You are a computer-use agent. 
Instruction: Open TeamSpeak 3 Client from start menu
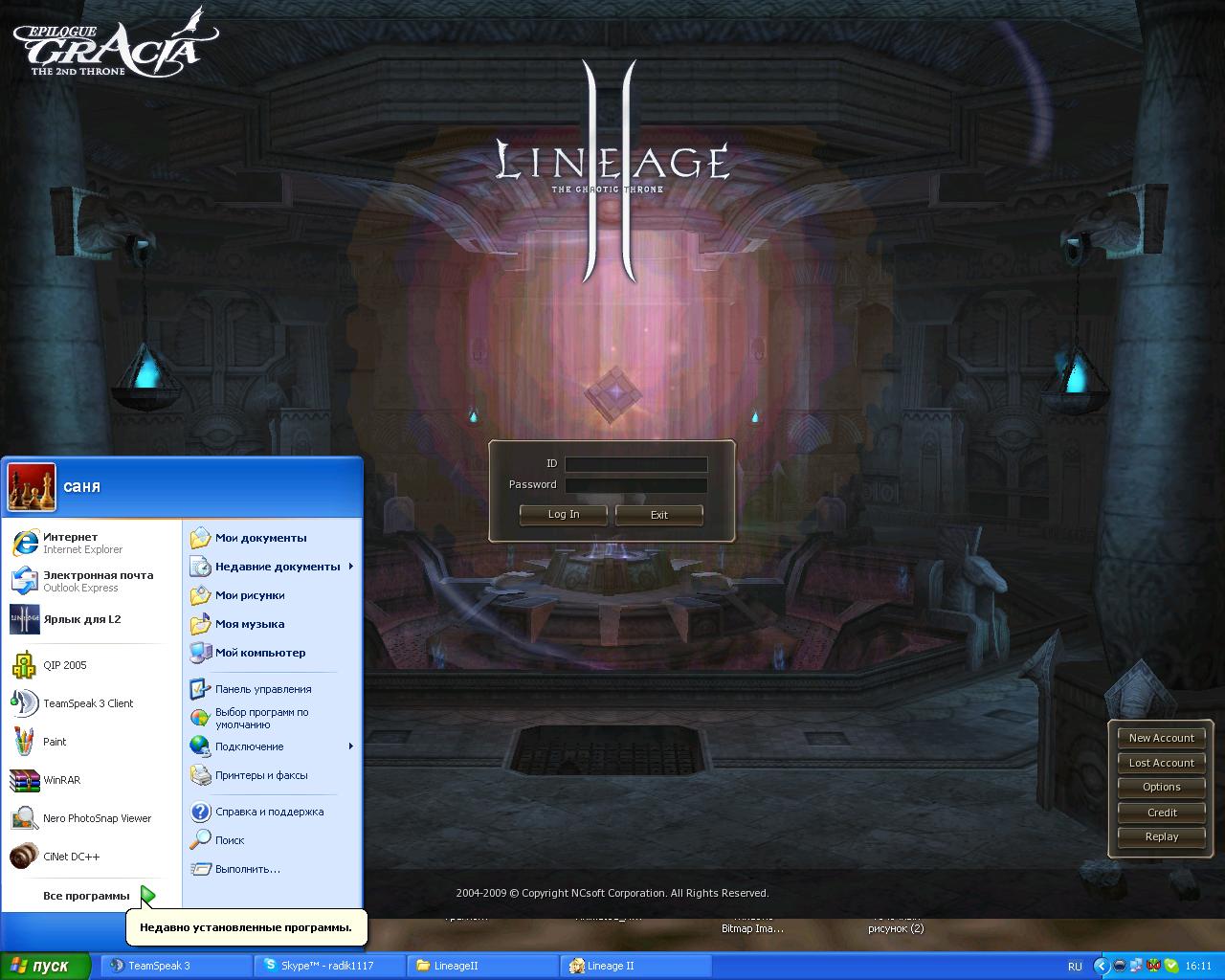91,703
